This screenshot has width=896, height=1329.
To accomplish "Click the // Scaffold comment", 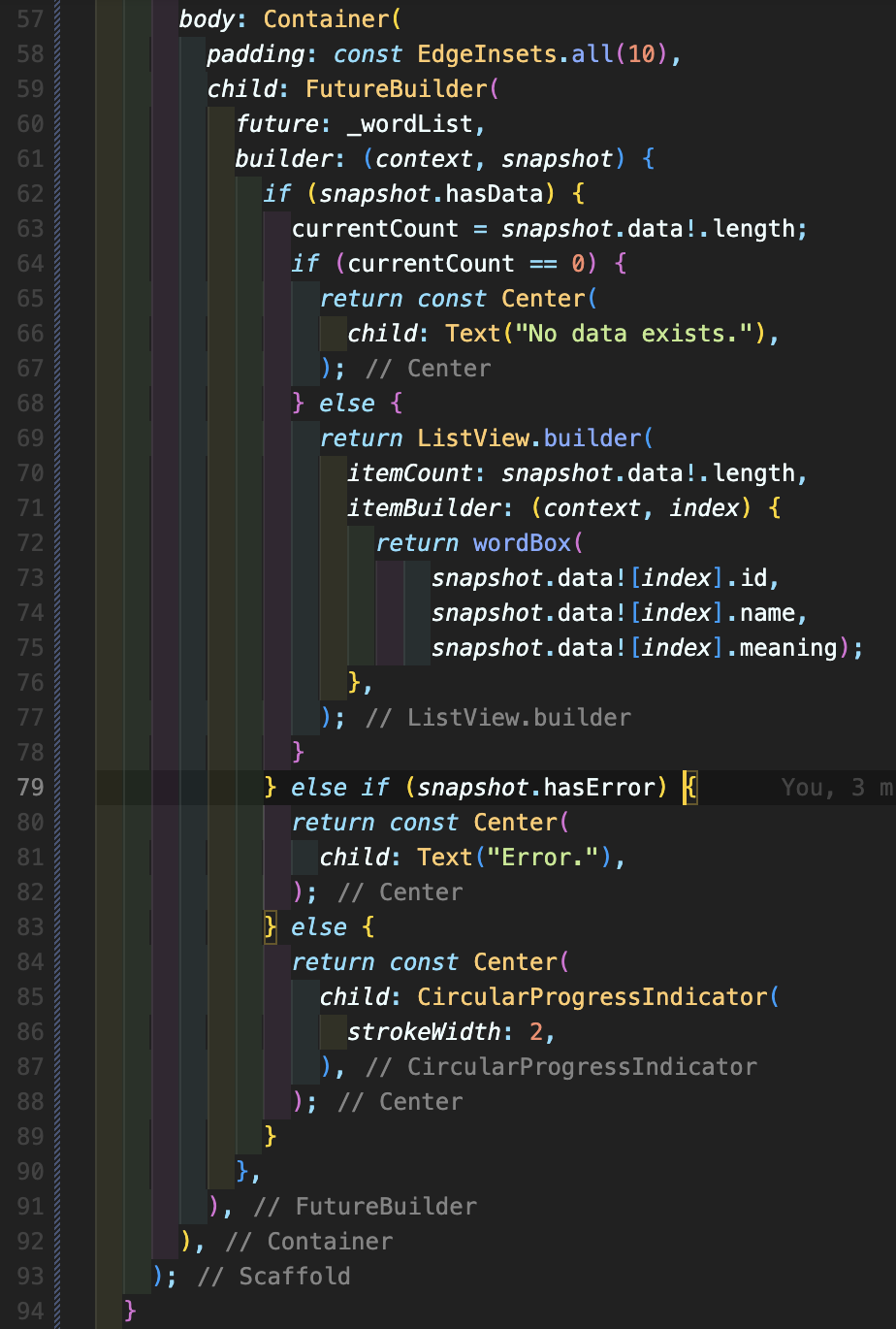I will (x=274, y=1276).
